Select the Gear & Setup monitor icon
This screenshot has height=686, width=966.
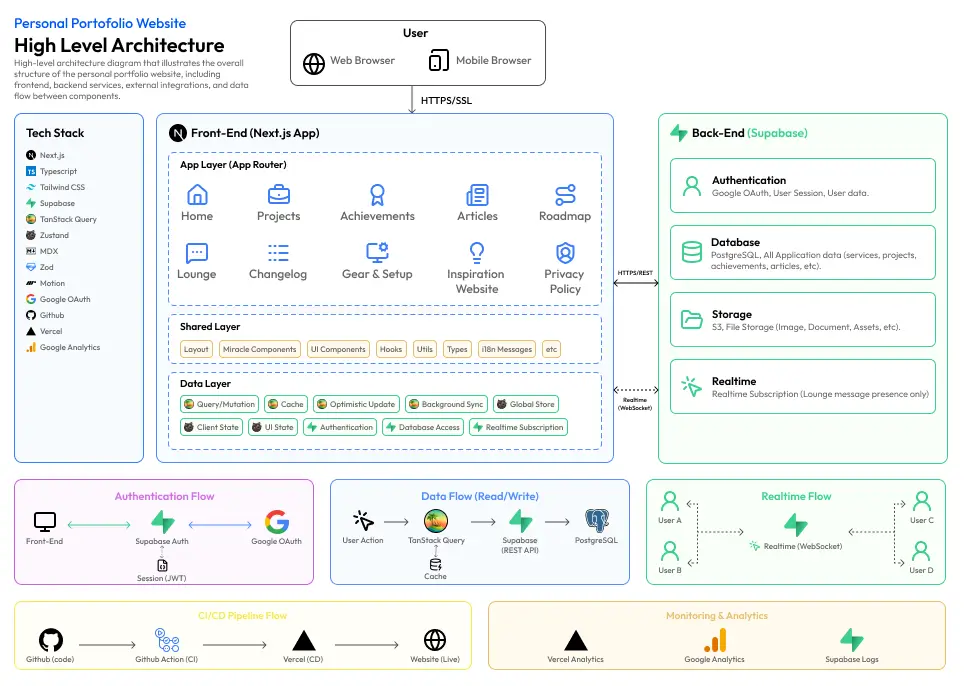377,252
